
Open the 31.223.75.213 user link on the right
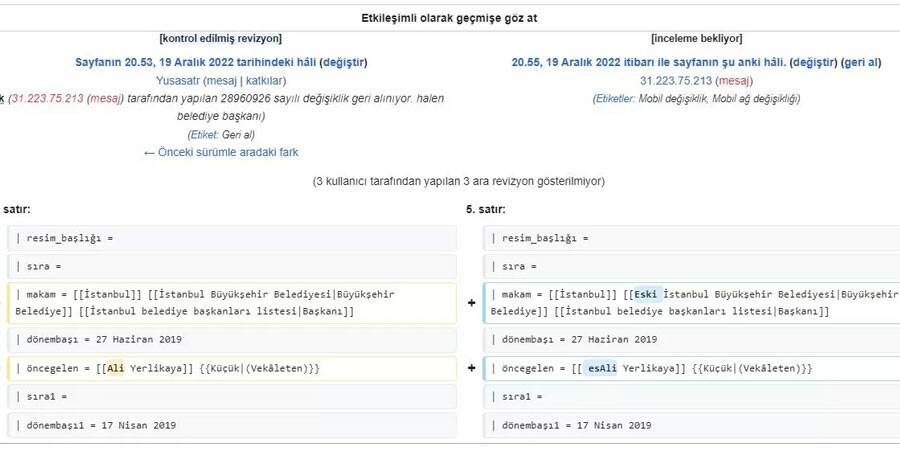pyautogui.click(x=676, y=80)
